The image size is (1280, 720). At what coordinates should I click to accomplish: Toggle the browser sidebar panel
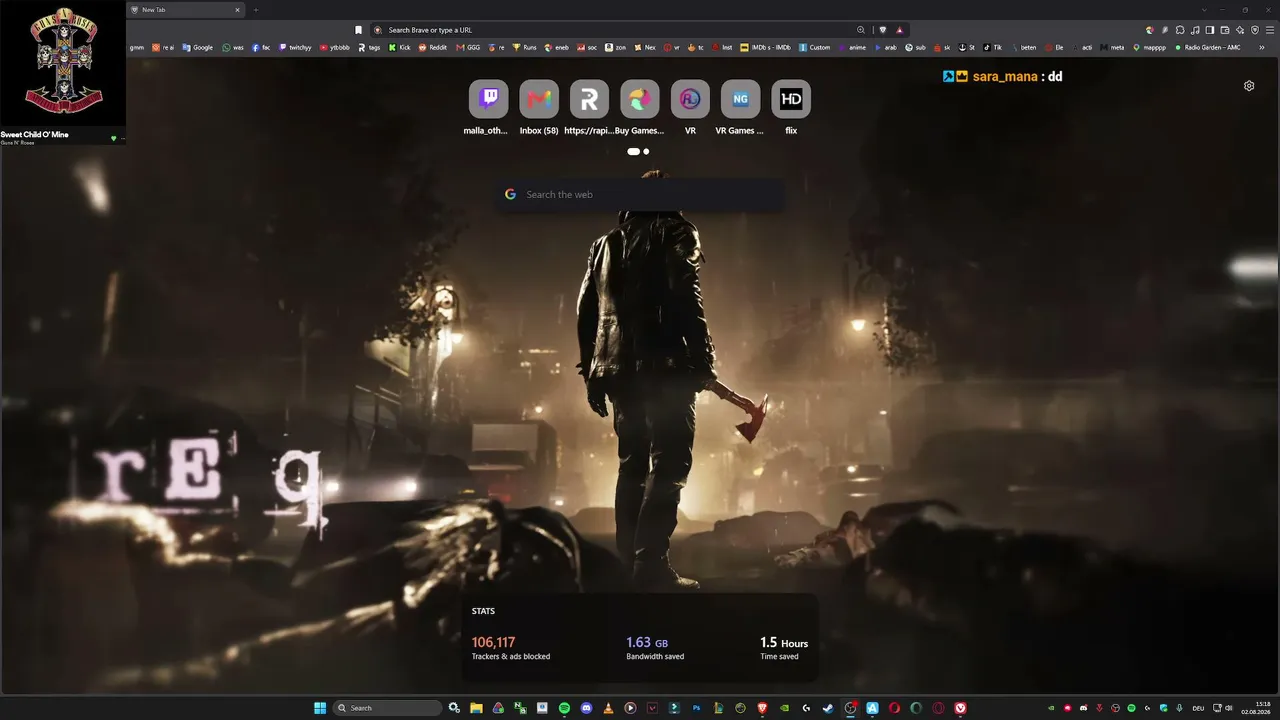(x=1210, y=30)
